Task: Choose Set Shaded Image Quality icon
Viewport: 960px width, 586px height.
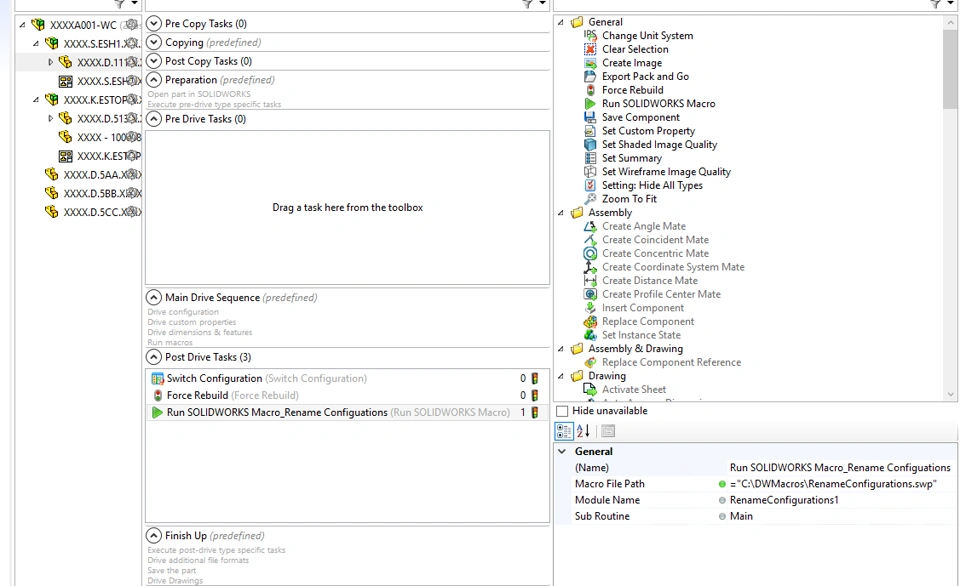Action: (x=590, y=145)
